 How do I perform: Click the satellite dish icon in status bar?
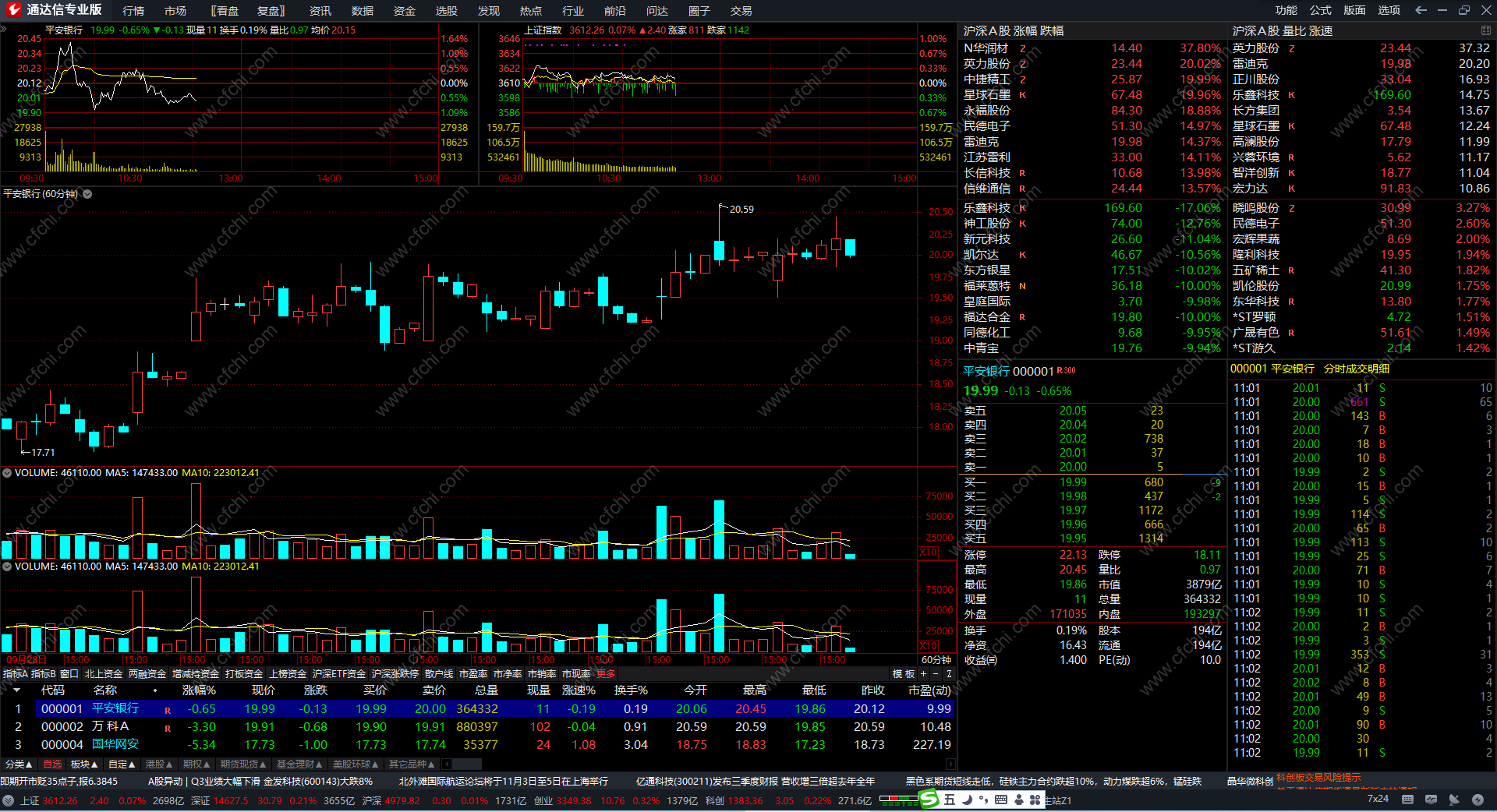tap(1454, 800)
